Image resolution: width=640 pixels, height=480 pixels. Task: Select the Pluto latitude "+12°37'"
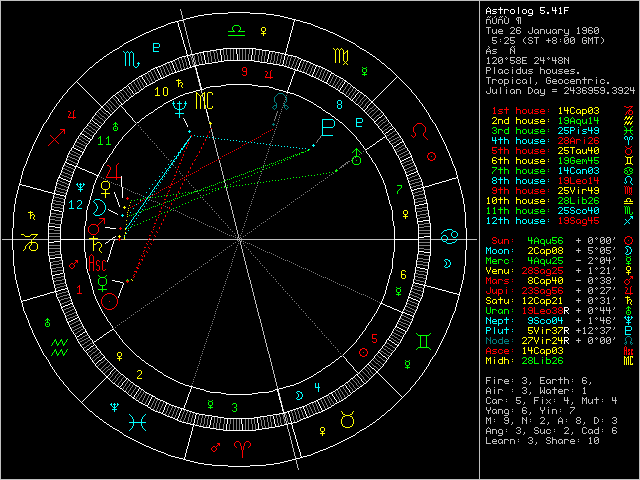pyautogui.click(x=596, y=331)
